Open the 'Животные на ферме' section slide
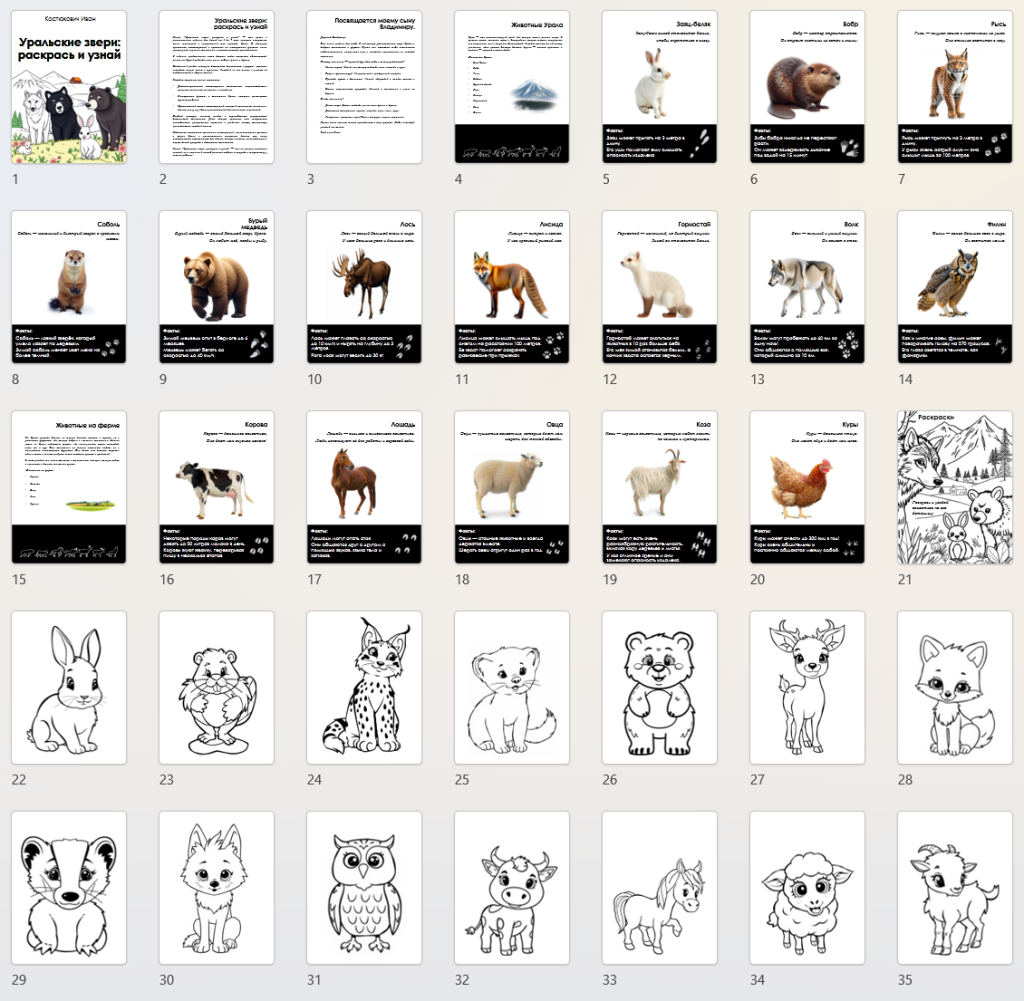The height and width of the screenshot is (1001, 1024). point(69,487)
